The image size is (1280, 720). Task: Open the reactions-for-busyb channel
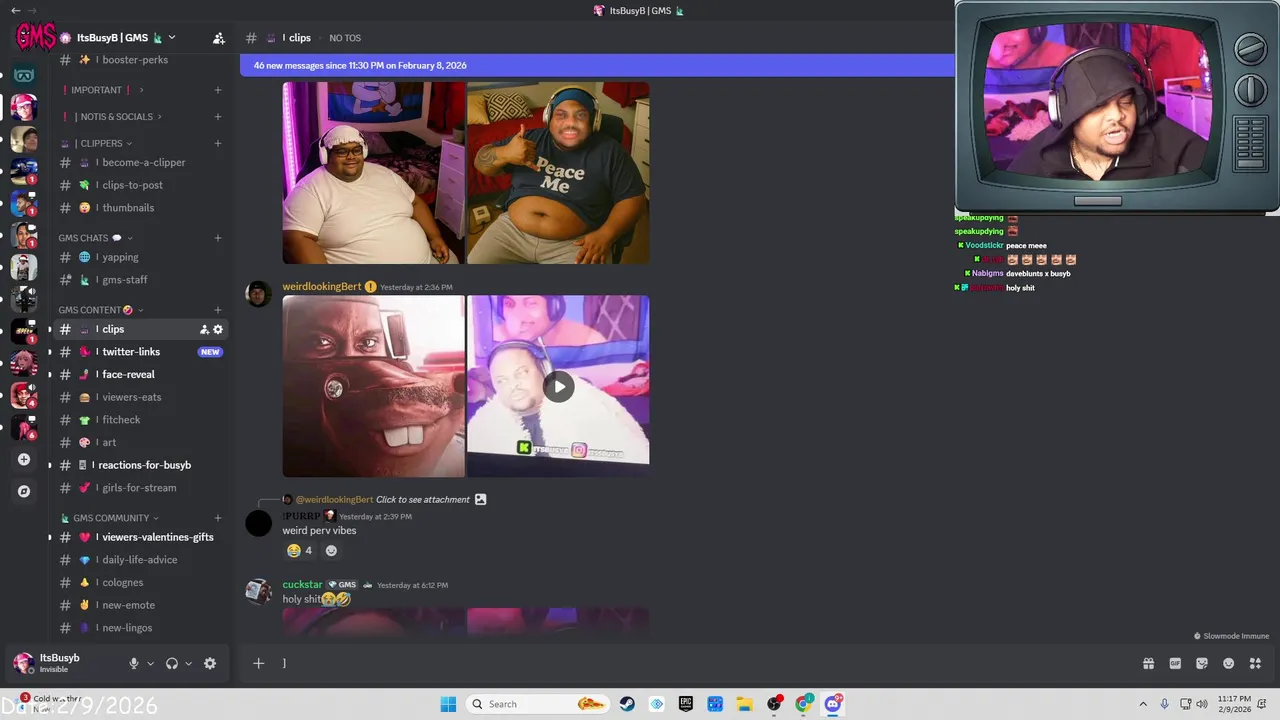140,465
